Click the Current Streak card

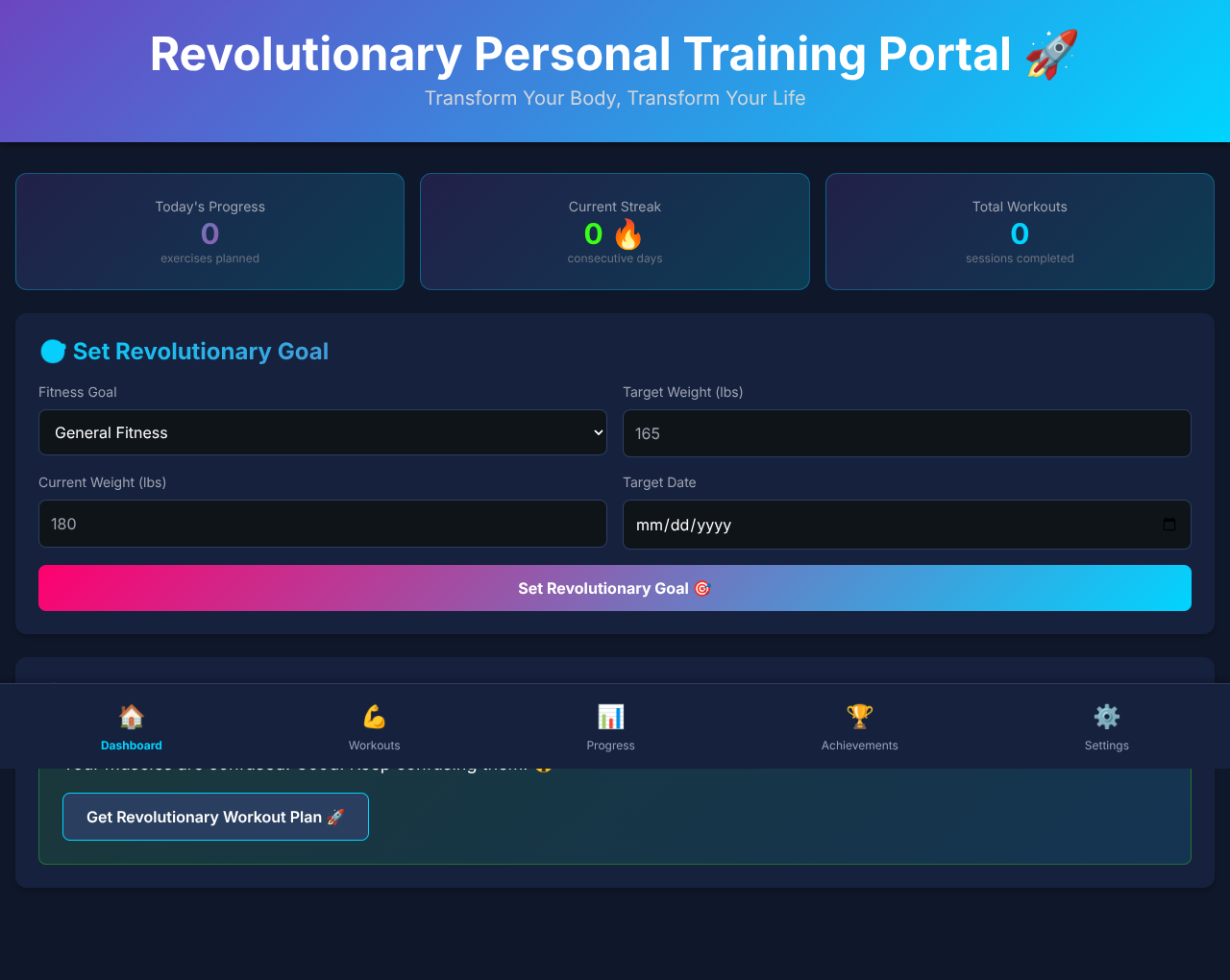614,232
